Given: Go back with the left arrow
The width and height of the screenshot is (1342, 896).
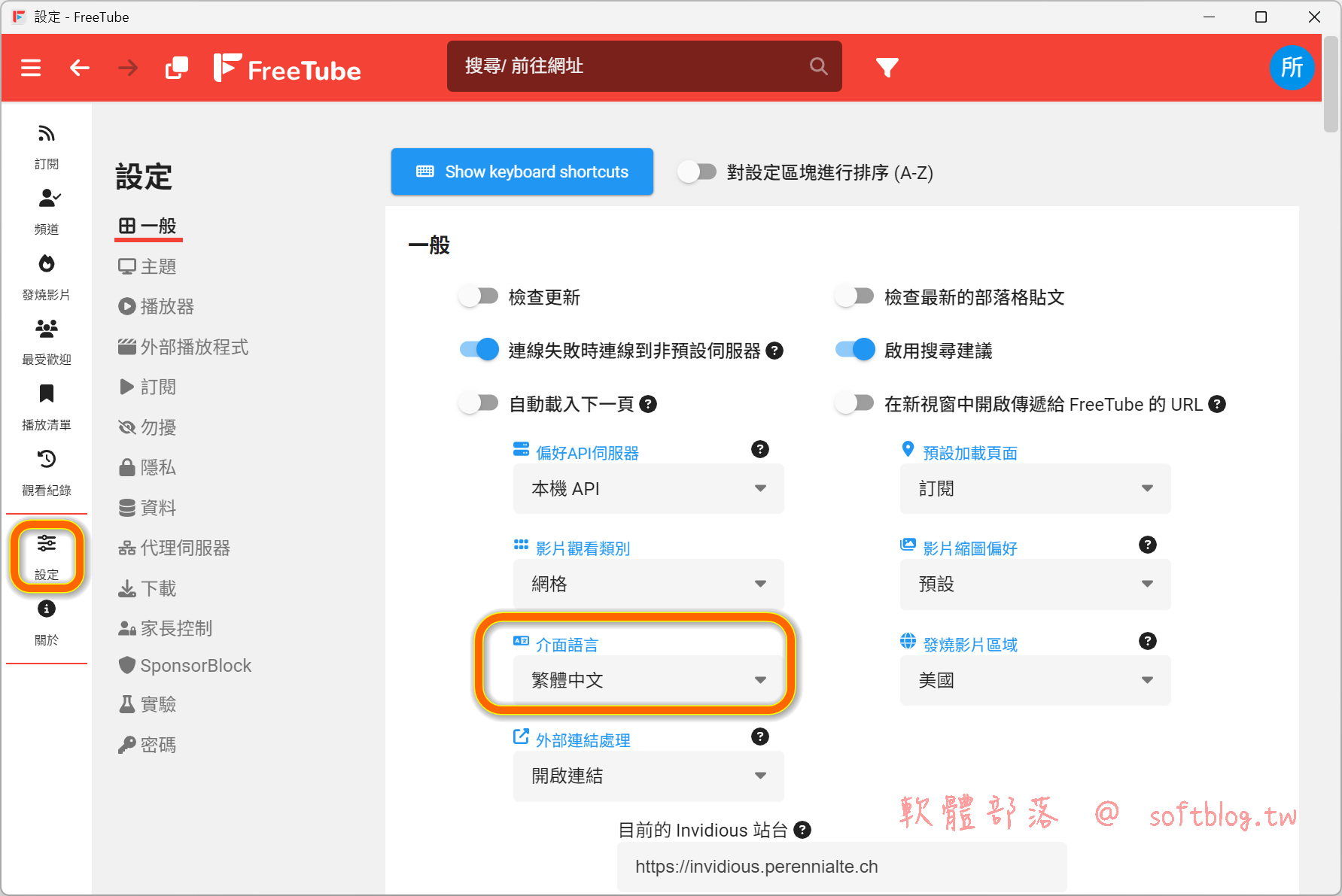Looking at the screenshot, I should [79, 68].
